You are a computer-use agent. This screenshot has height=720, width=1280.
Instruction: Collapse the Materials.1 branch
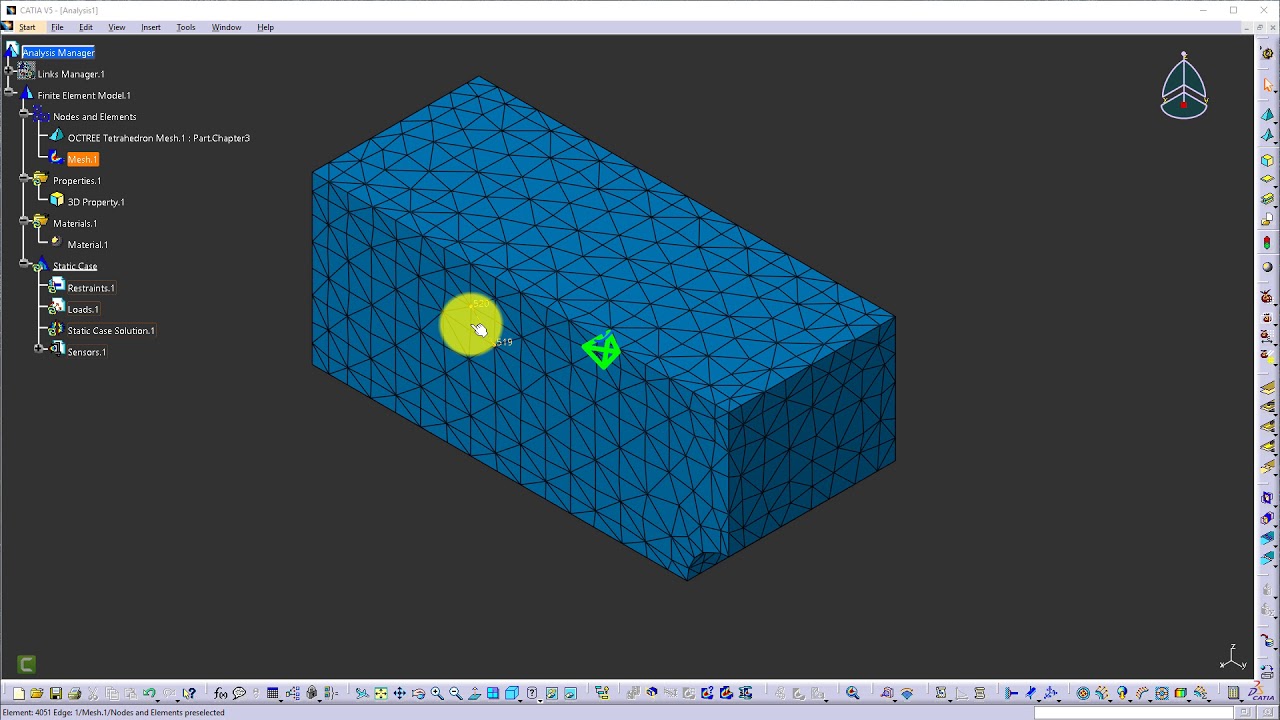coord(24,220)
